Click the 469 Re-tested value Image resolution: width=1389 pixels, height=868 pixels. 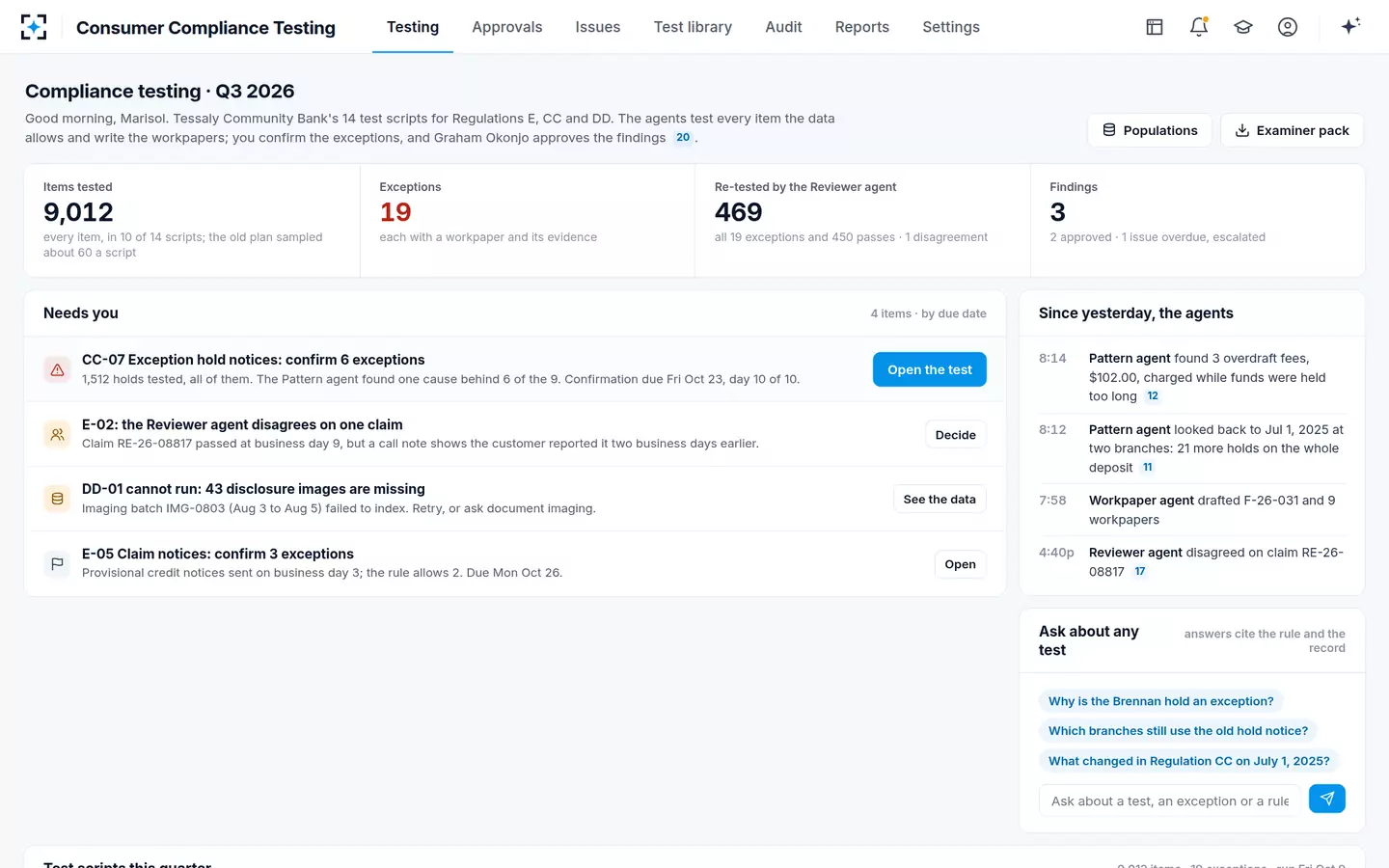[x=739, y=212]
